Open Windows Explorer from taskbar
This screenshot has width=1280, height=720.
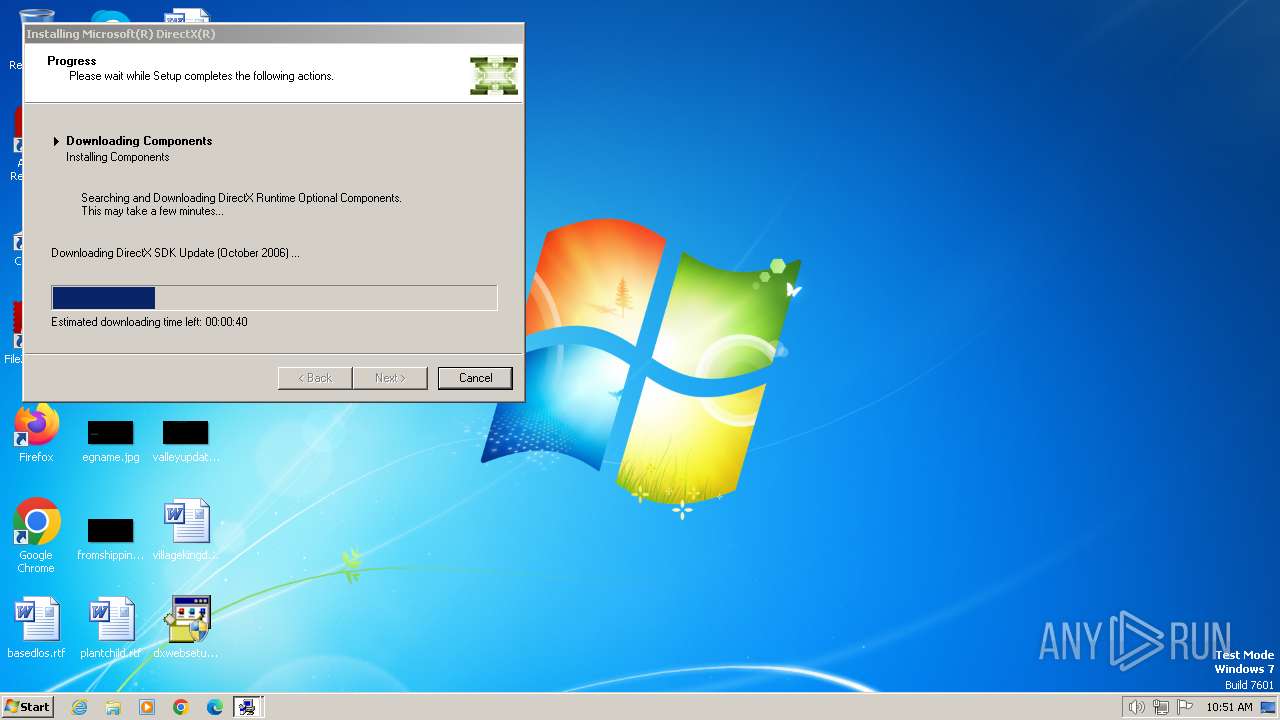[x=113, y=707]
